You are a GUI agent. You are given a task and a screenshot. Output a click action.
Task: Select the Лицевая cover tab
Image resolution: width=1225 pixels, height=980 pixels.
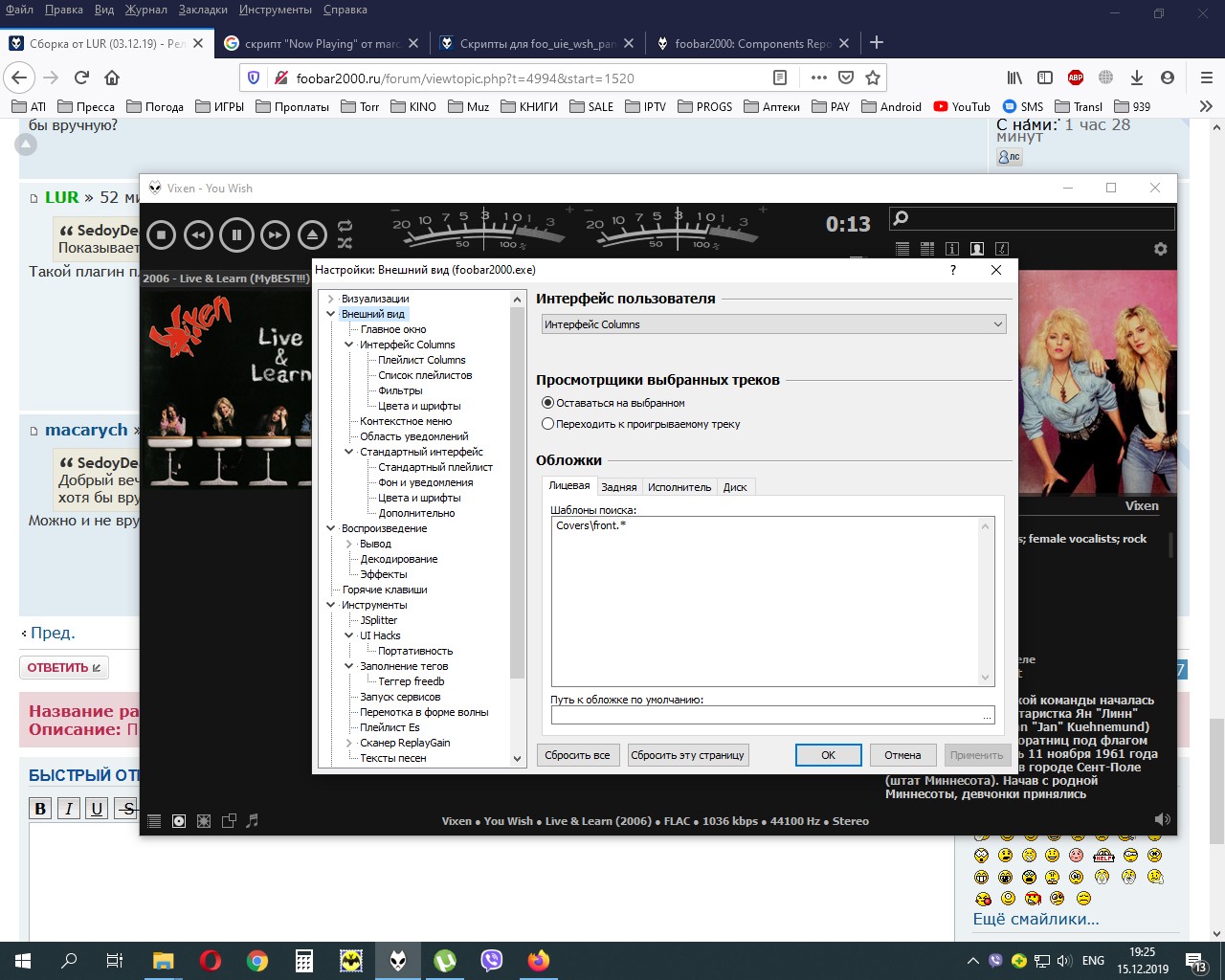(569, 485)
